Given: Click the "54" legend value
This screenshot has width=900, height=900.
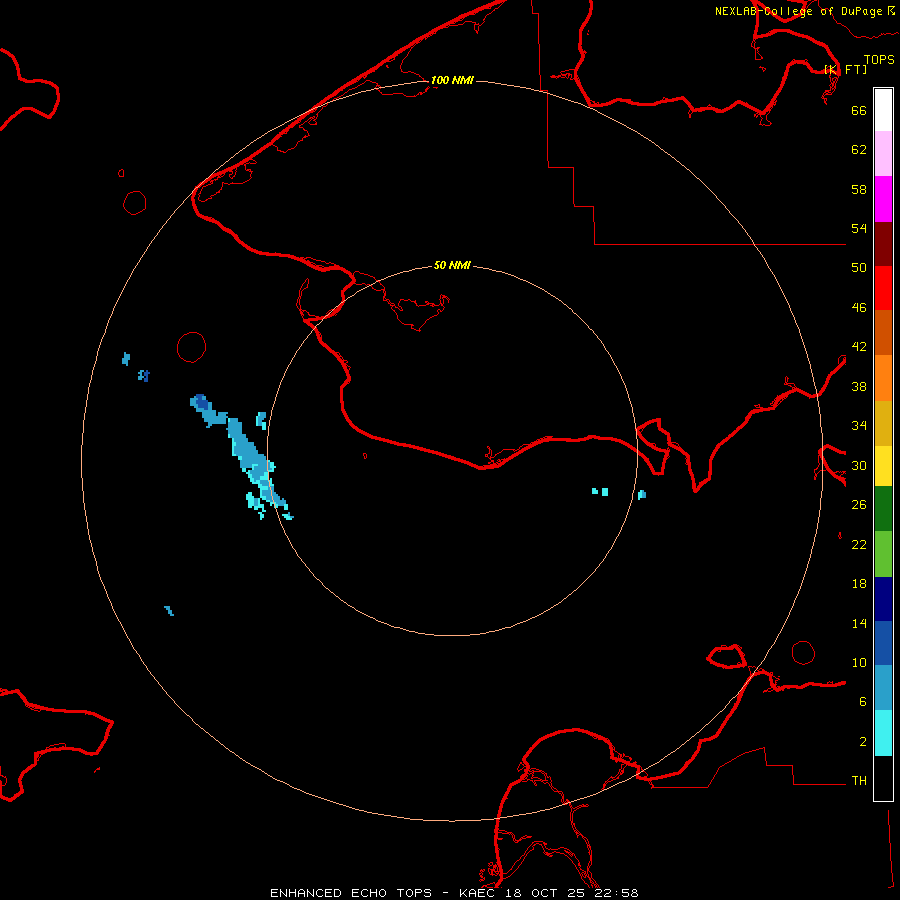Looking at the screenshot, I should coord(859,228).
